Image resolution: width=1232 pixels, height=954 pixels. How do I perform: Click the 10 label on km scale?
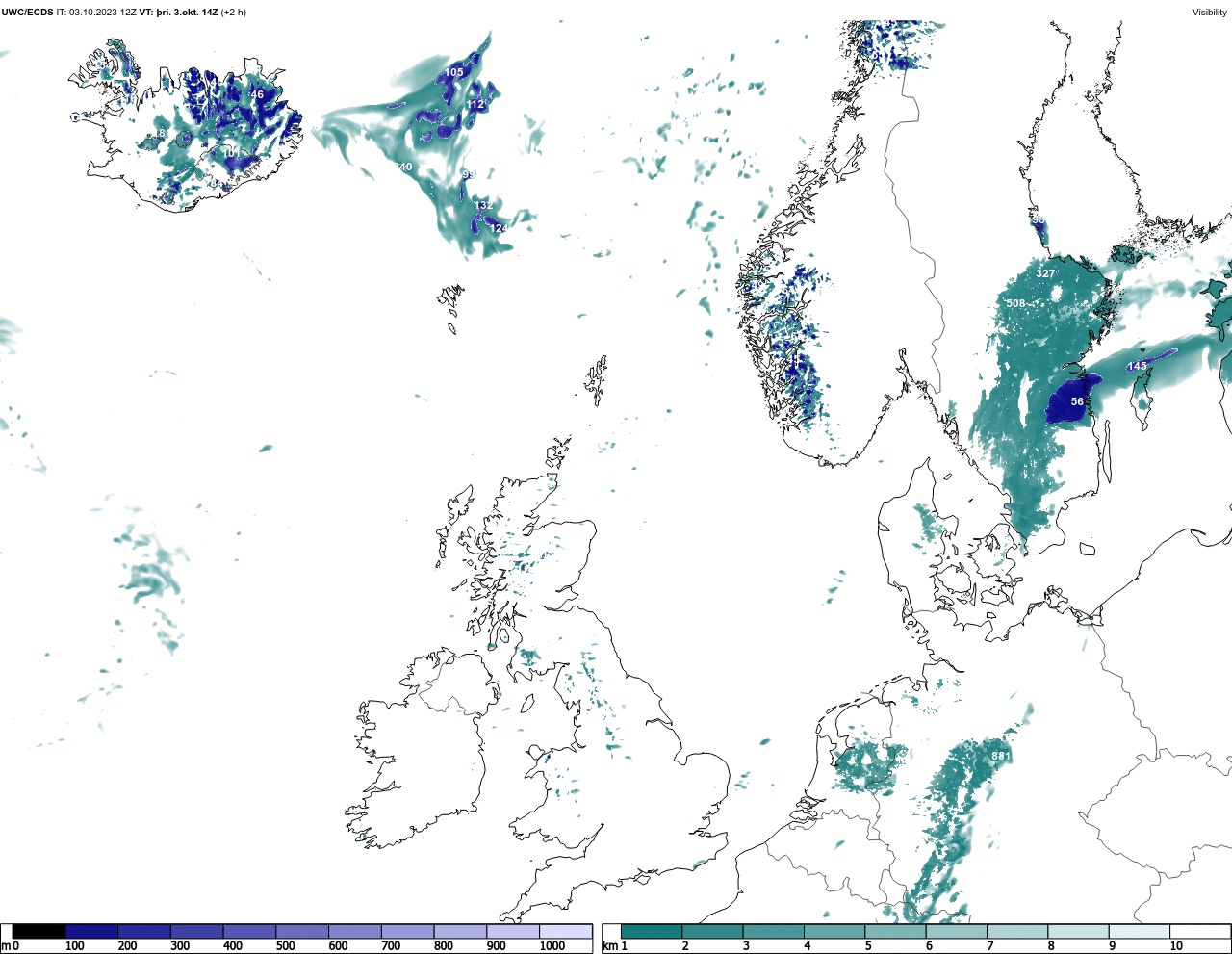coord(1174,946)
